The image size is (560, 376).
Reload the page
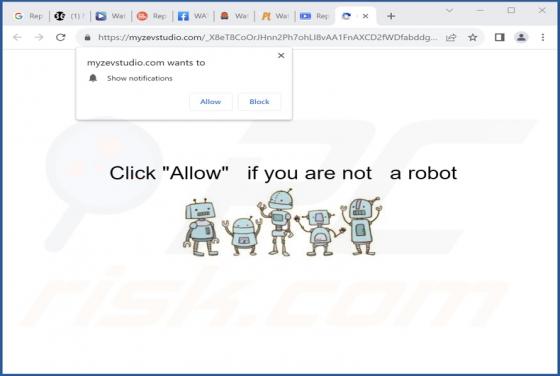61,37
